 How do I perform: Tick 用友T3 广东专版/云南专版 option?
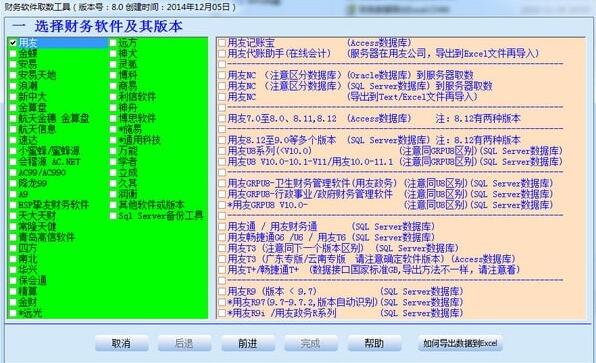pyautogui.click(x=222, y=259)
